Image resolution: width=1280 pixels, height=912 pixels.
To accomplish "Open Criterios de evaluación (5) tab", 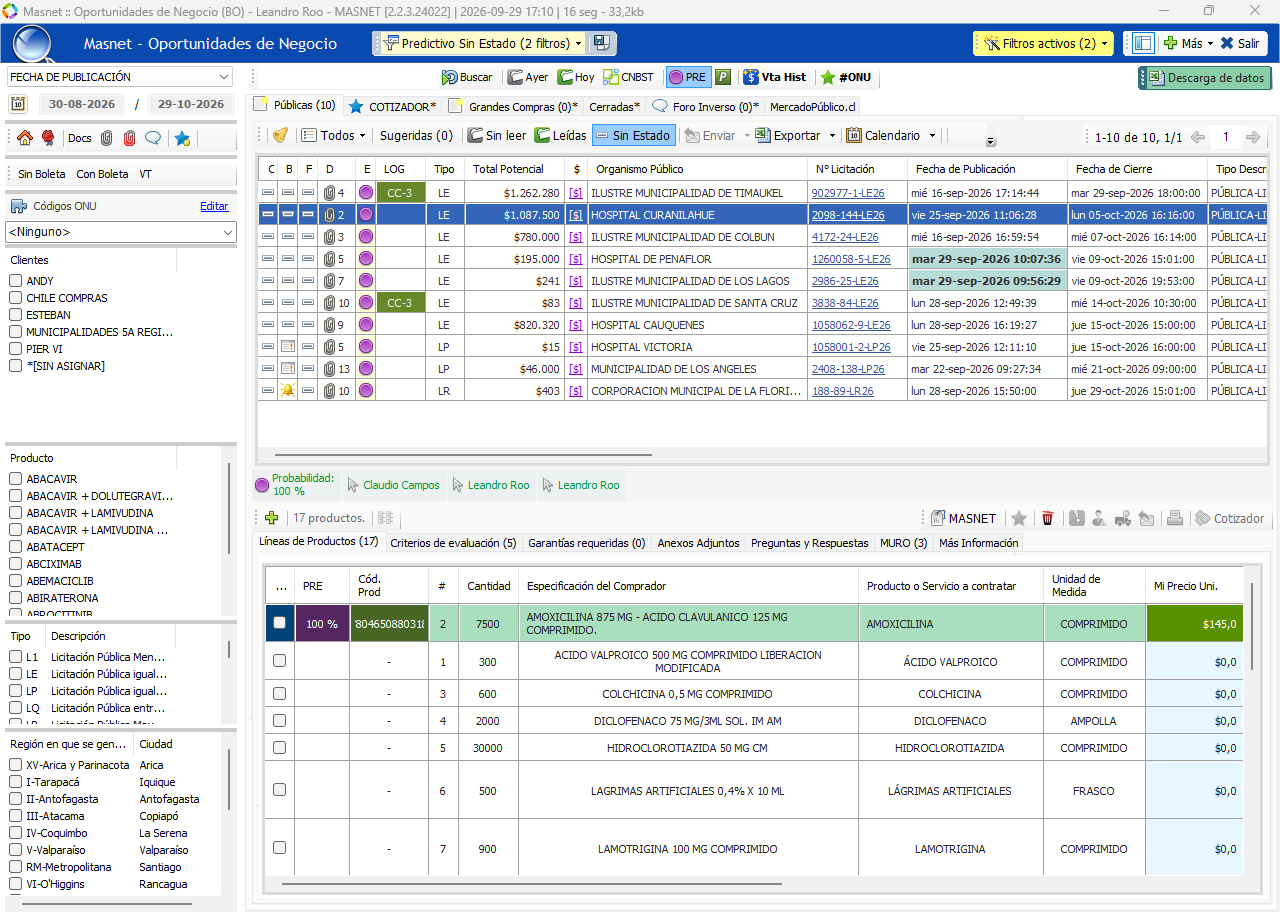I will (453, 543).
